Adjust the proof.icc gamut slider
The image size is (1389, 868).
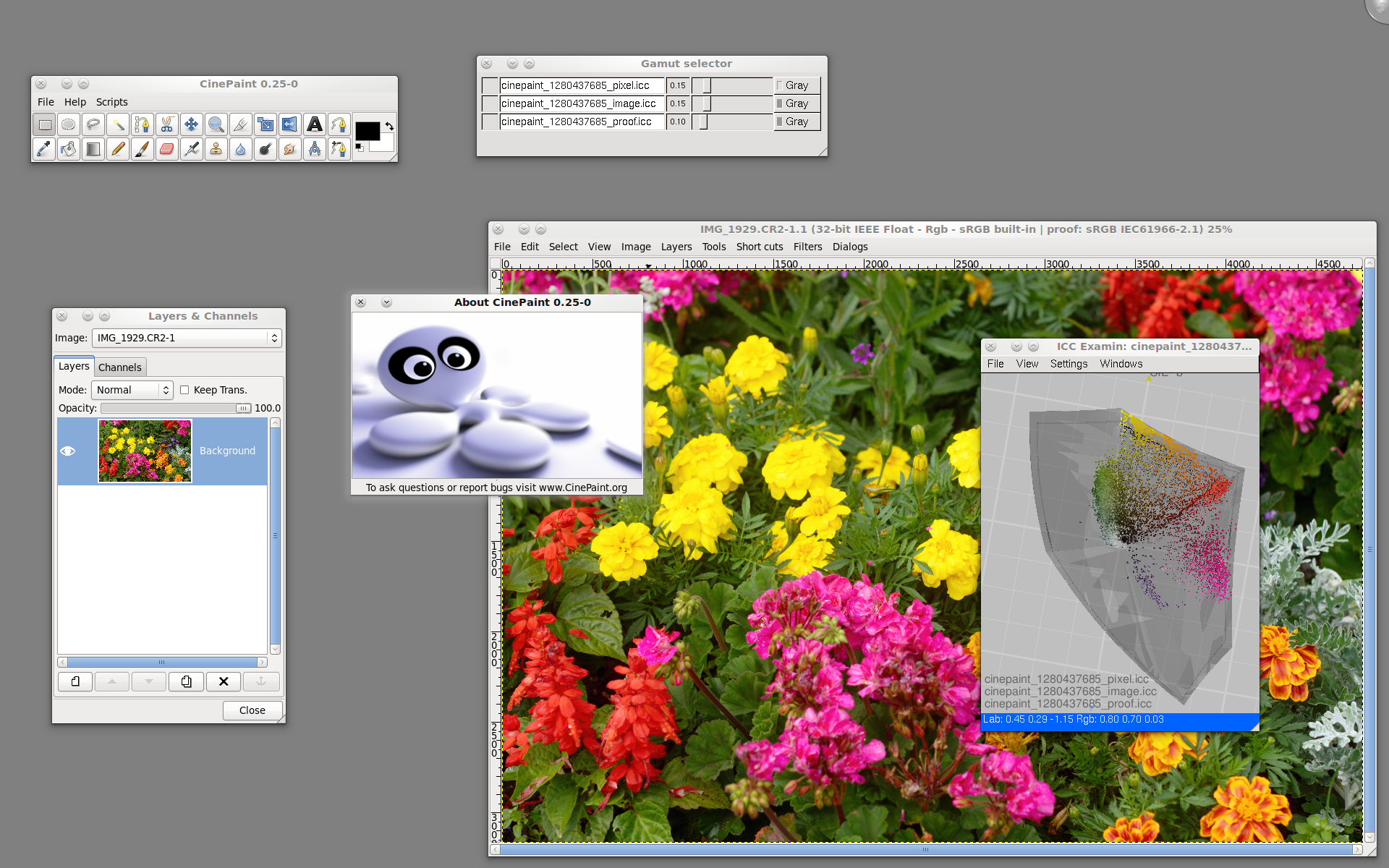click(x=732, y=122)
